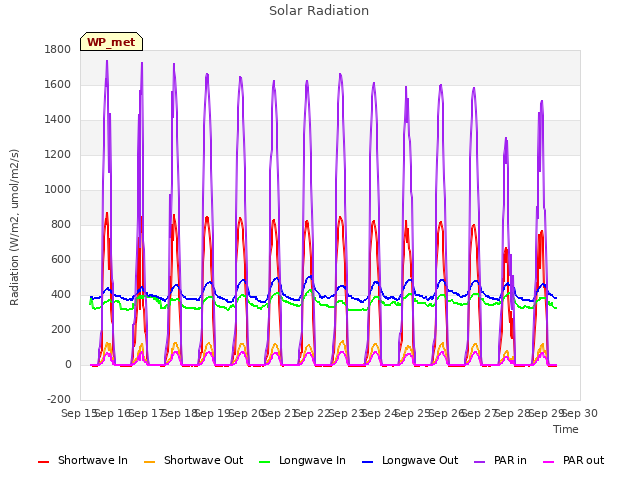Click the Solar Radiation chart title
Screen dimensions: 640x480
coord(319,11)
